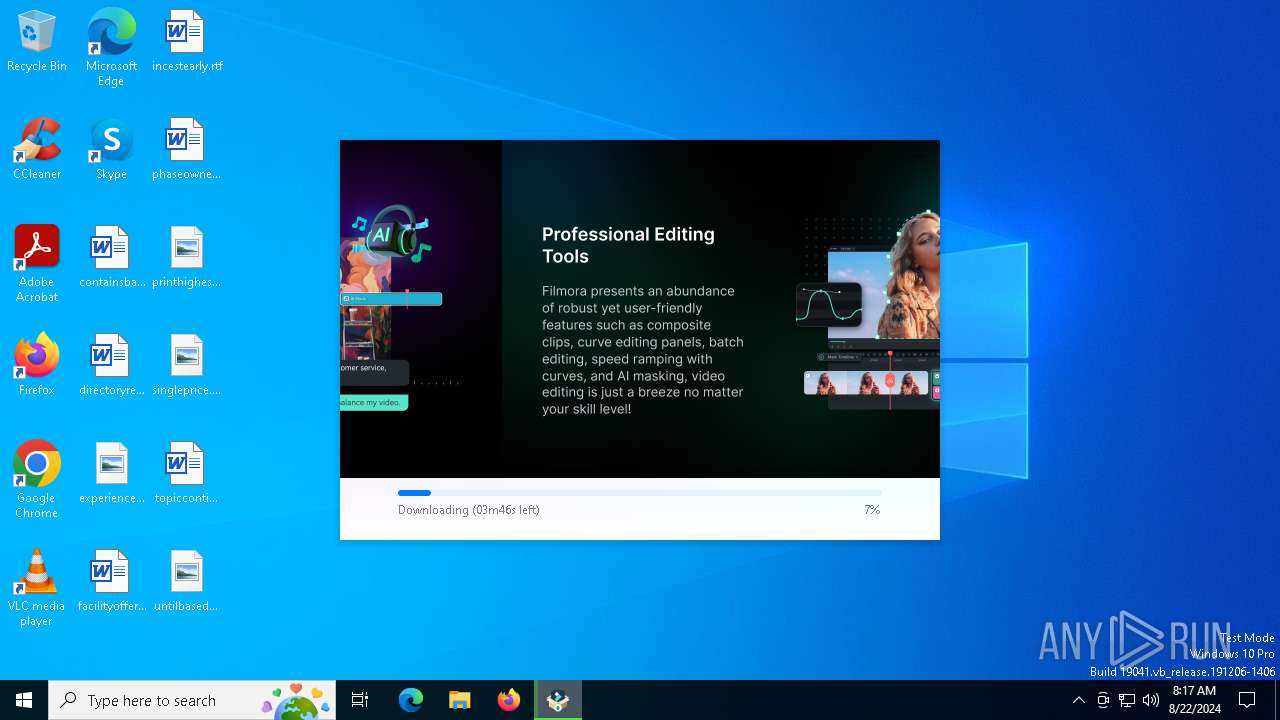Viewport: 1280px width, 720px height.
Task: Open the volume control tray icon
Action: pos(1151,700)
